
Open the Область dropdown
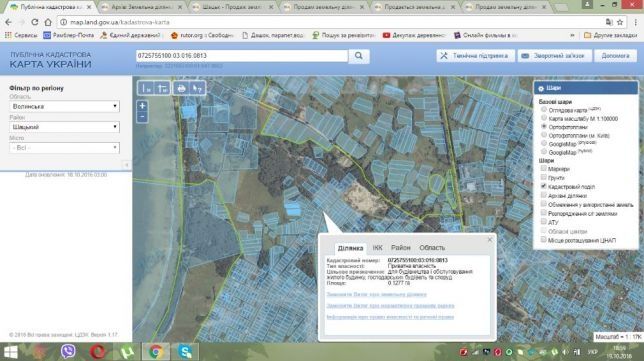(64, 106)
